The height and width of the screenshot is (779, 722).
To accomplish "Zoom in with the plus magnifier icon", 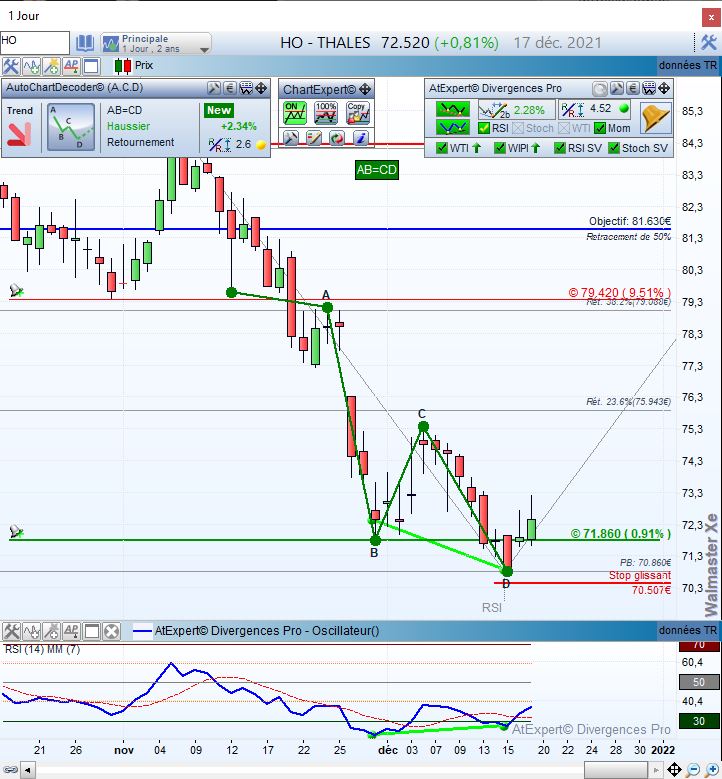I will tap(712, 770).
